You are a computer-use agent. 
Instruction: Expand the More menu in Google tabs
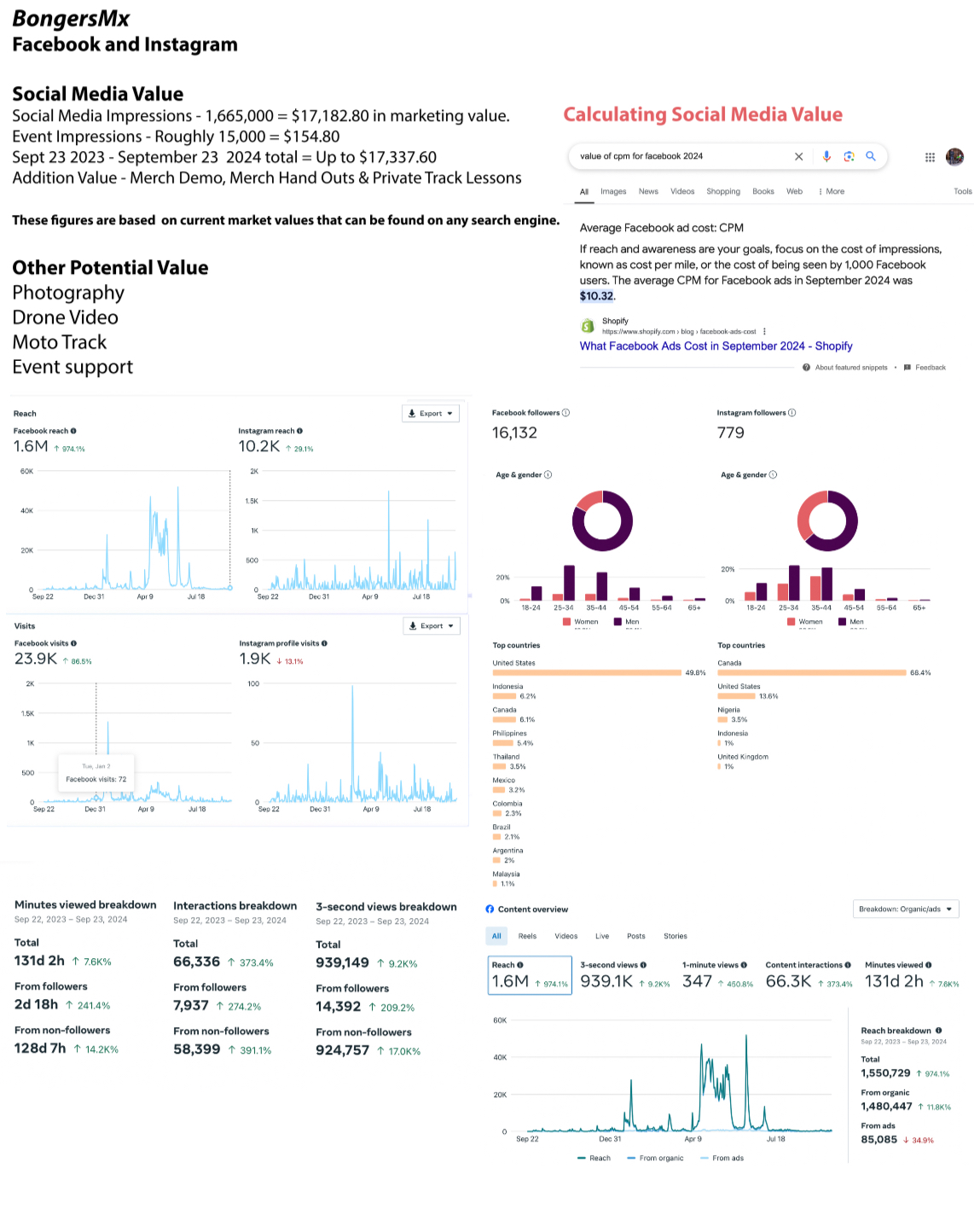831,191
